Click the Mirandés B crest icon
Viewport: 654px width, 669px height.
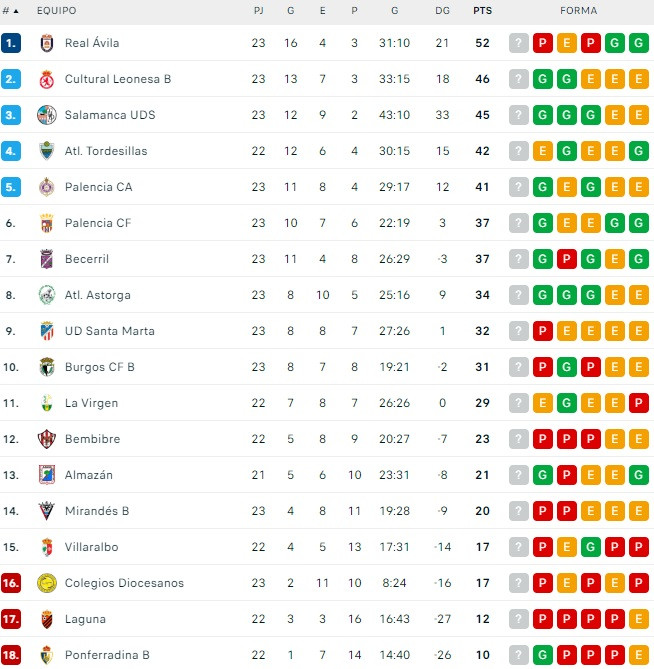47,511
